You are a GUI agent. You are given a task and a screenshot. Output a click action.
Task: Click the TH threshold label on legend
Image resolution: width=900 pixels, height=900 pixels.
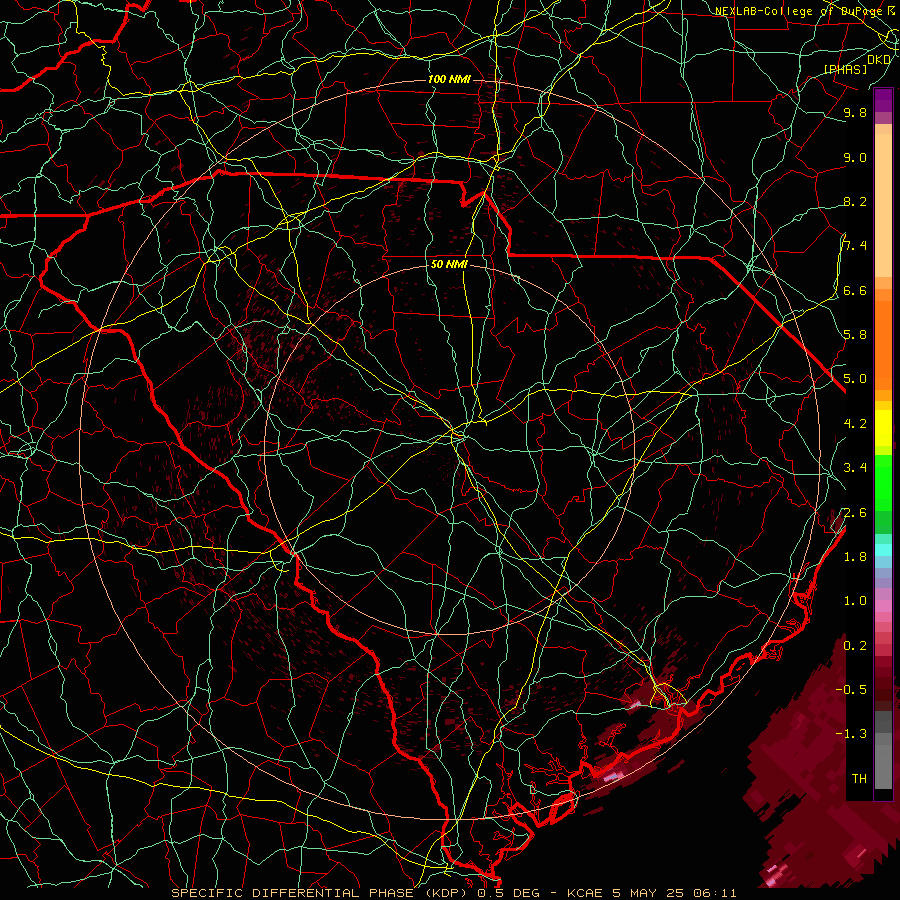point(859,778)
